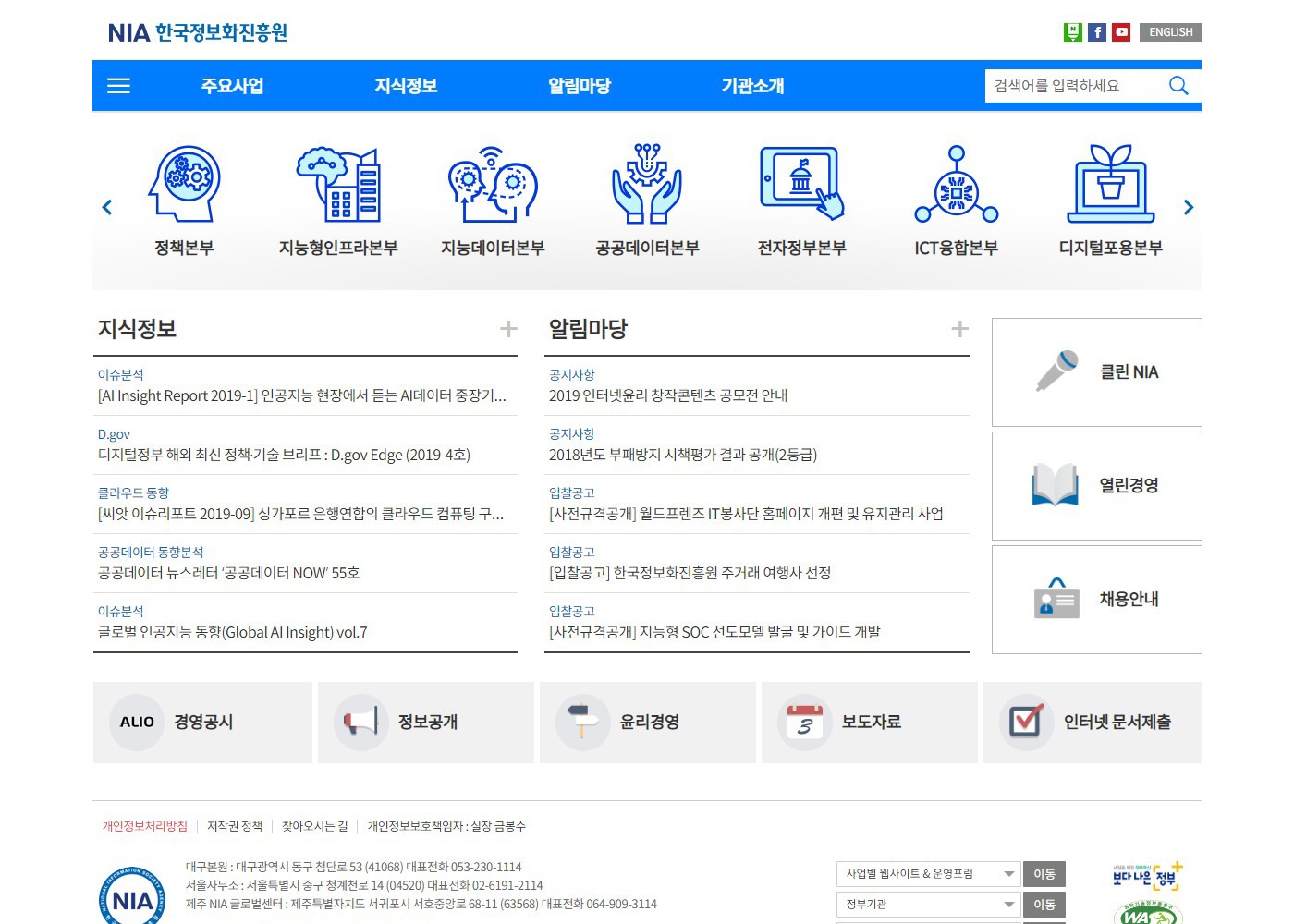Open the Facebook social icon
Screen dimensions: 1294x924
click(1097, 32)
